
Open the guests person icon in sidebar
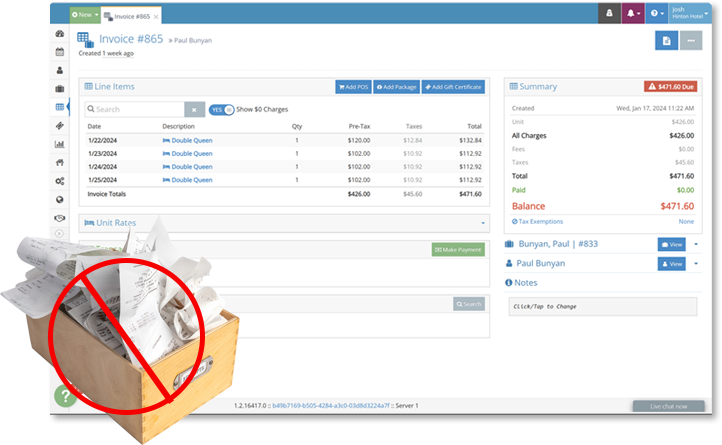click(x=60, y=70)
